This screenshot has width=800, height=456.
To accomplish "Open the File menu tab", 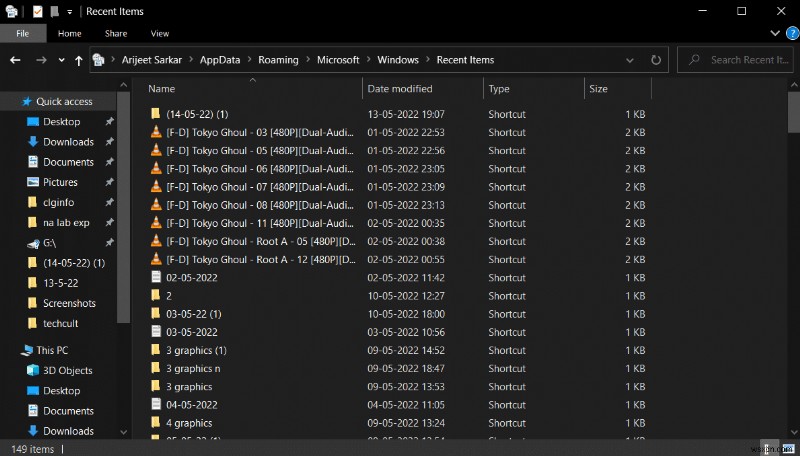I will click(x=22, y=33).
